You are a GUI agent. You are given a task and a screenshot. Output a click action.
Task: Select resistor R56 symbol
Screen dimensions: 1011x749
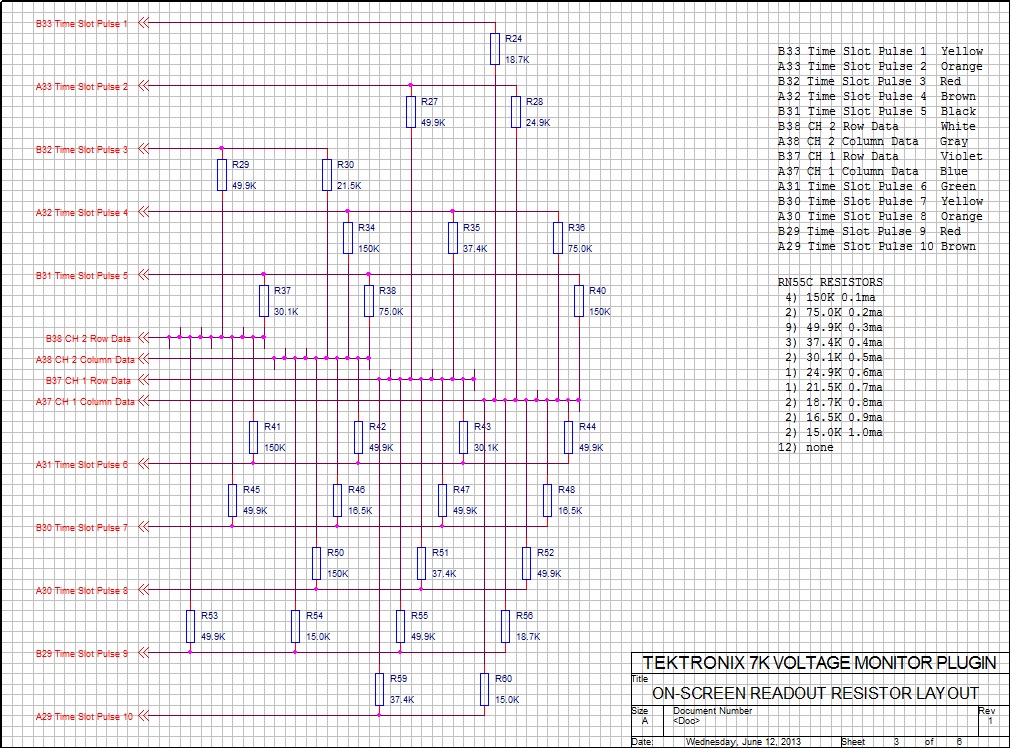point(506,627)
